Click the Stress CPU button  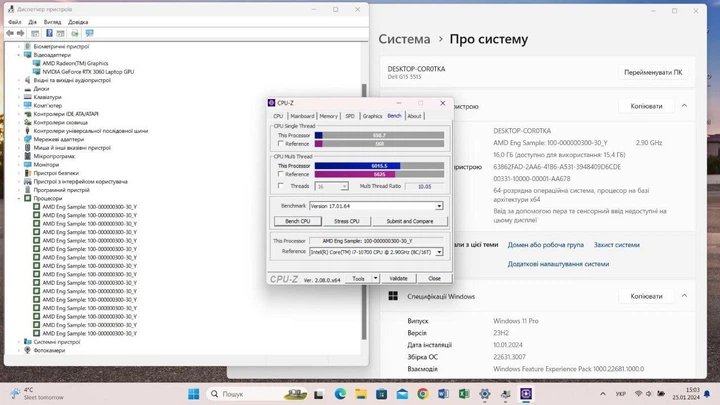pyautogui.click(x=347, y=221)
